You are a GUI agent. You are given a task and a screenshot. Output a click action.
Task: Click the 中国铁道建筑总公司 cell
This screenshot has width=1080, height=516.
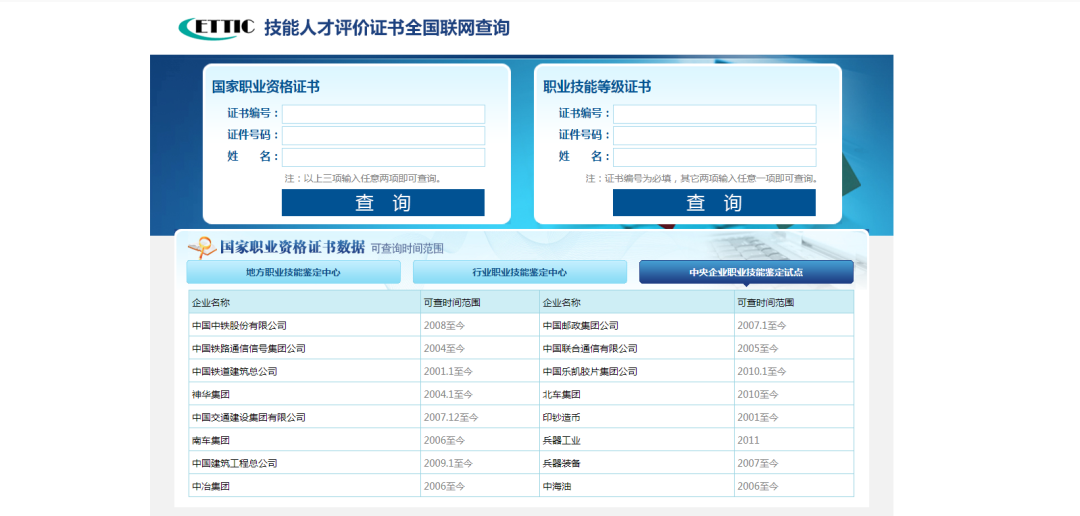pyautogui.click(x=304, y=371)
